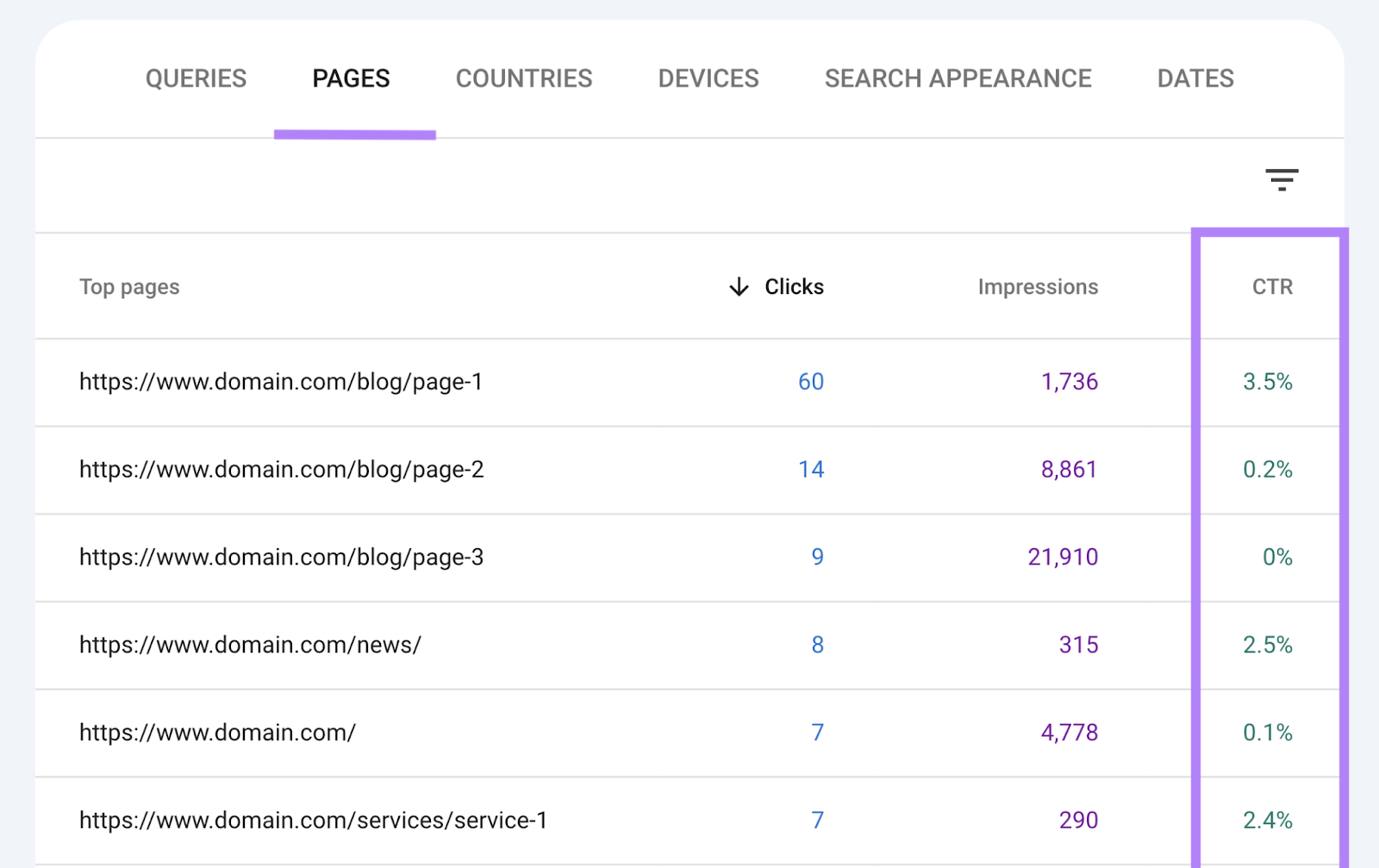Viewport: 1379px width, 868px height.
Task: Select the DEVICES tab
Action: click(x=708, y=78)
